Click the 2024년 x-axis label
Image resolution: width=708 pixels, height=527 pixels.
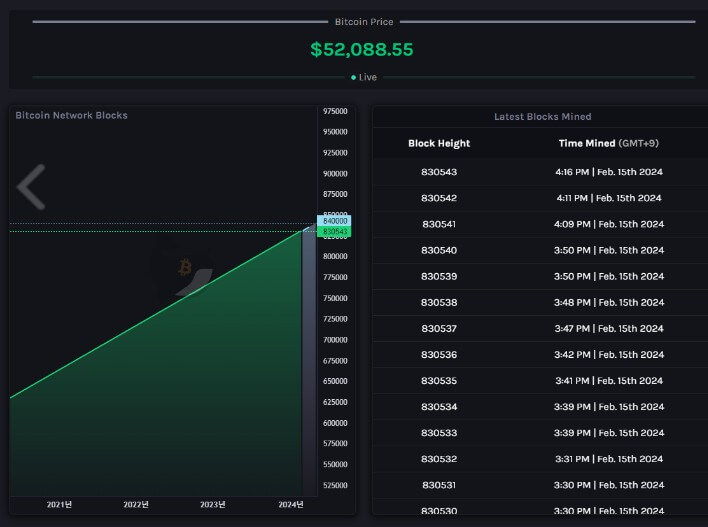pyautogui.click(x=291, y=504)
